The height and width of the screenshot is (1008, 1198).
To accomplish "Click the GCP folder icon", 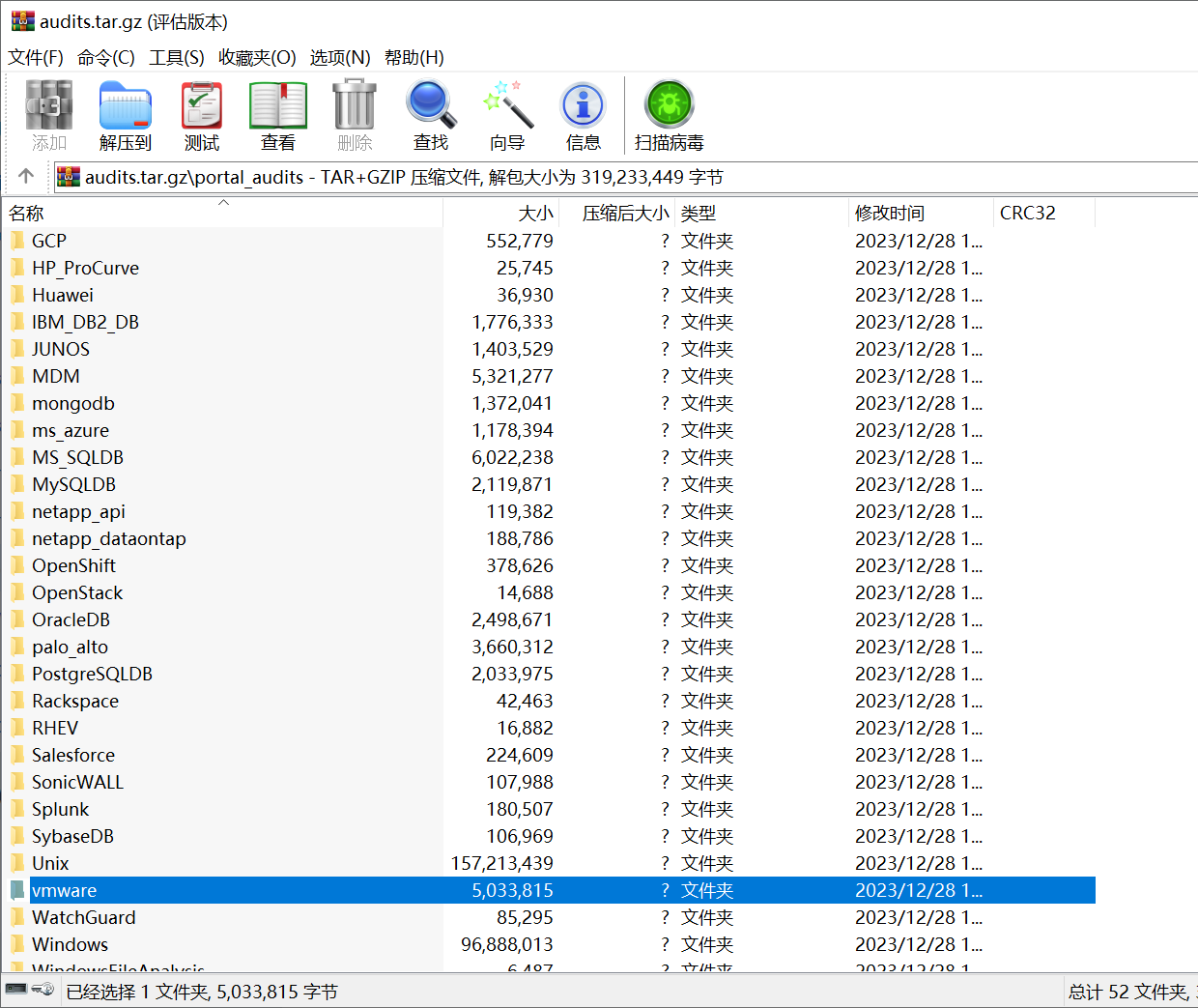I will tap(17, 240).
